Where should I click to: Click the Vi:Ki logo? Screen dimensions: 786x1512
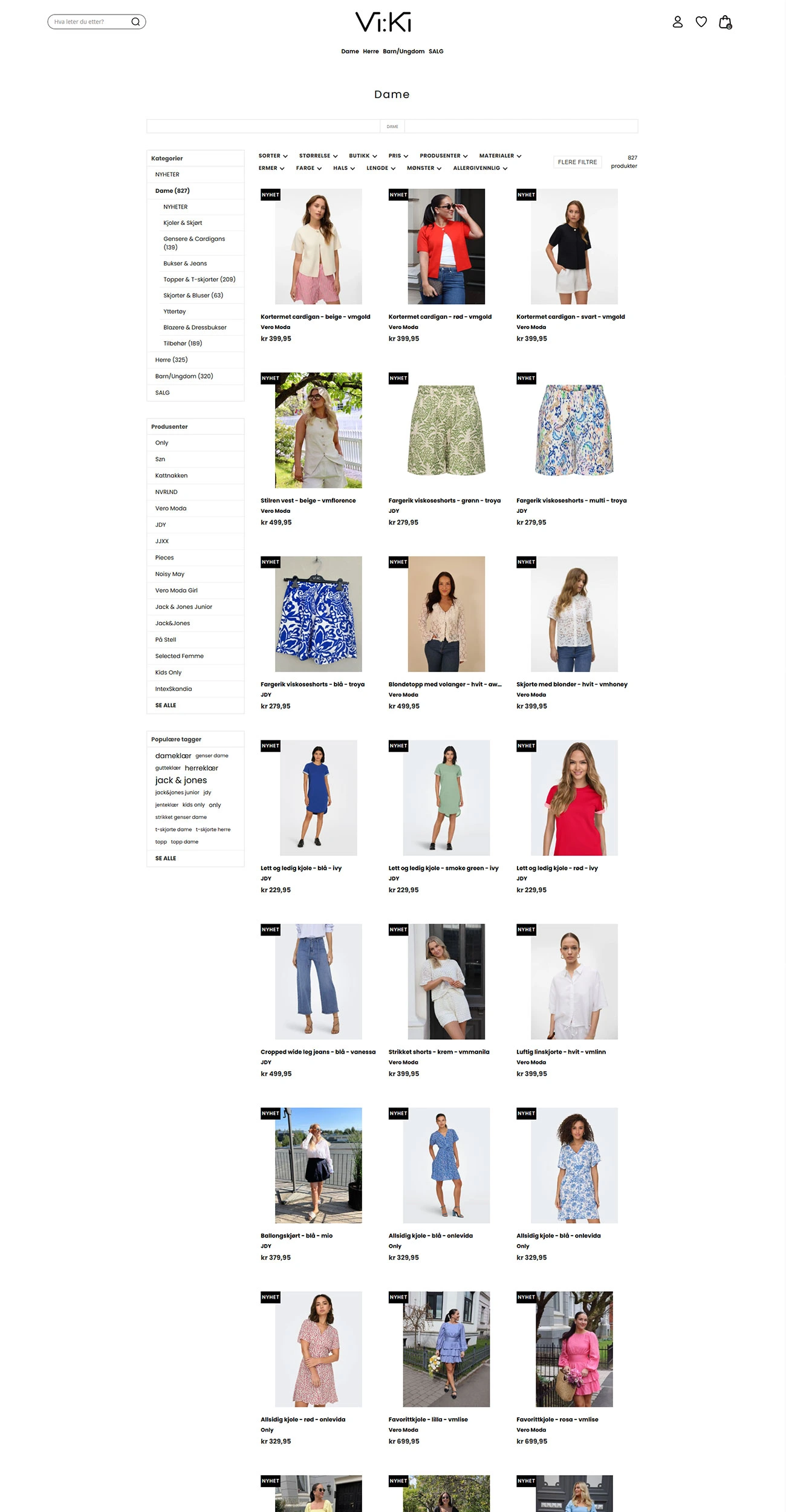point(383,22)
